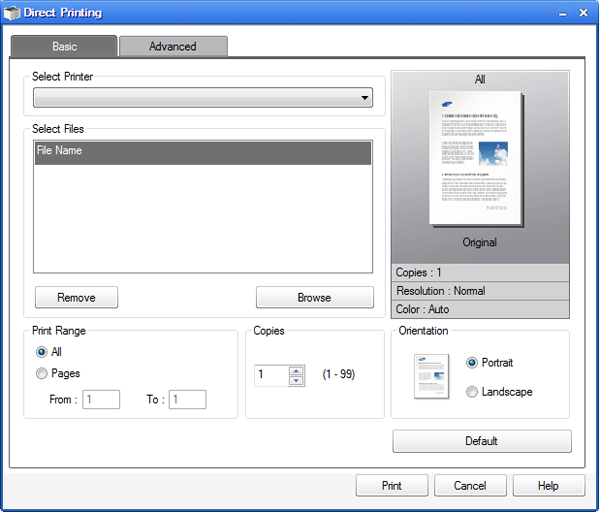This screenshot has width=600, height=512.
Task: Click the 'Copies : 1' summary row
Action: coord(480,272)
